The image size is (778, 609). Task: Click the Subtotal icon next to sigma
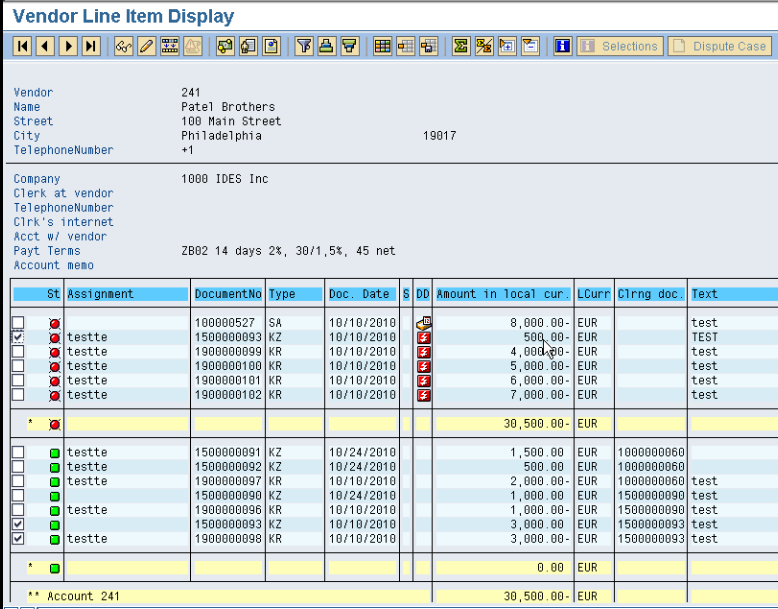[484, 46]
